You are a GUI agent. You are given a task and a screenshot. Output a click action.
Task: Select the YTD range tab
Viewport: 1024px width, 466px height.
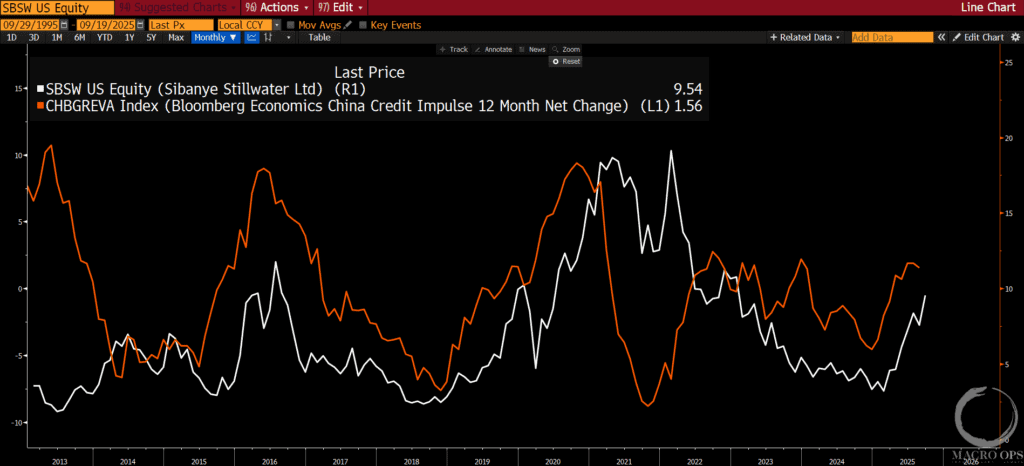tap(104, 37)
